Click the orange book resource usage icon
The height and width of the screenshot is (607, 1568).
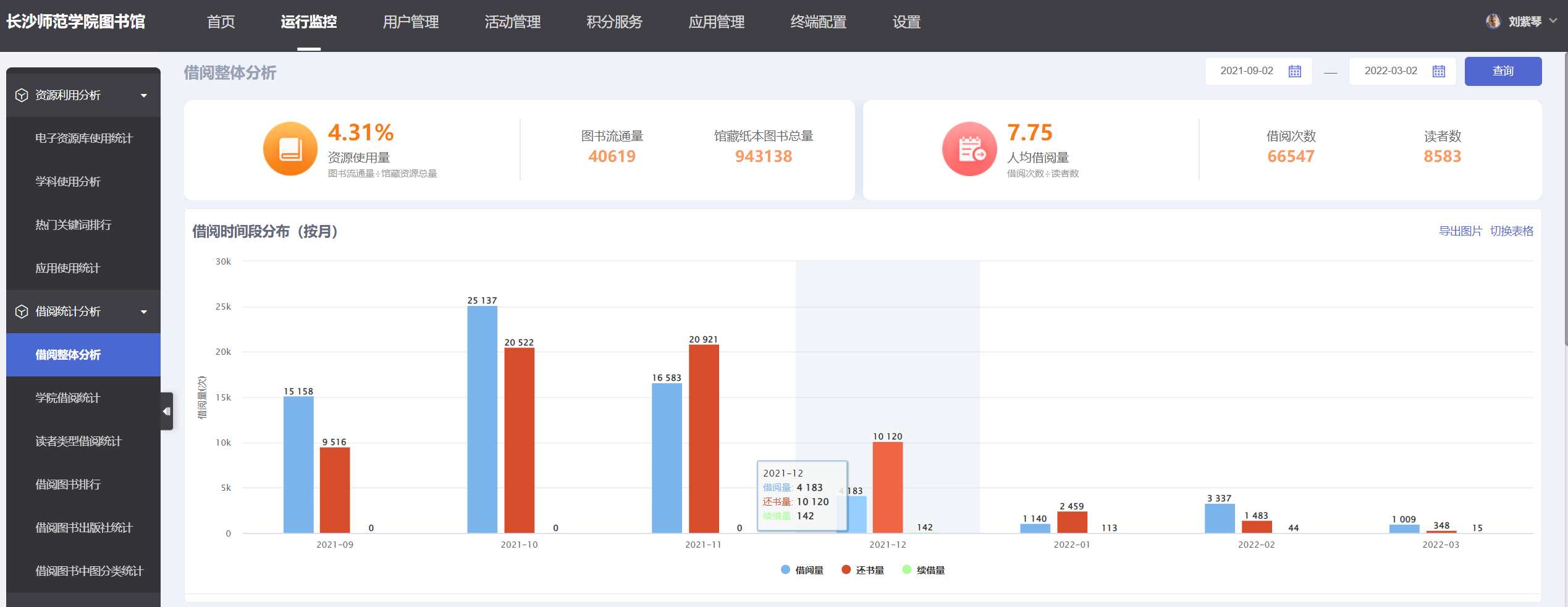coord(290,149)
